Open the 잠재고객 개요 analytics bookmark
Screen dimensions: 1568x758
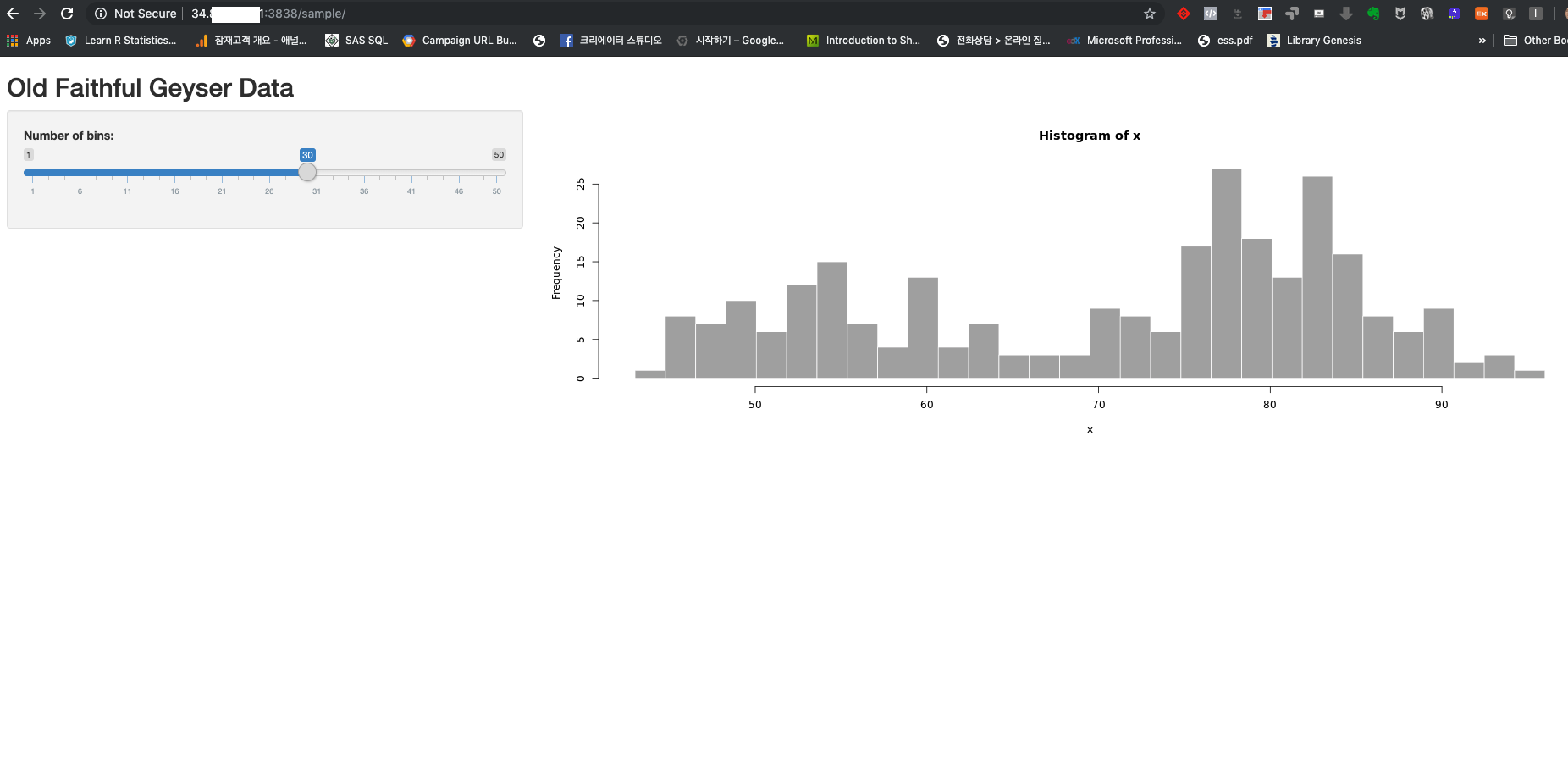tap(251, 41)
